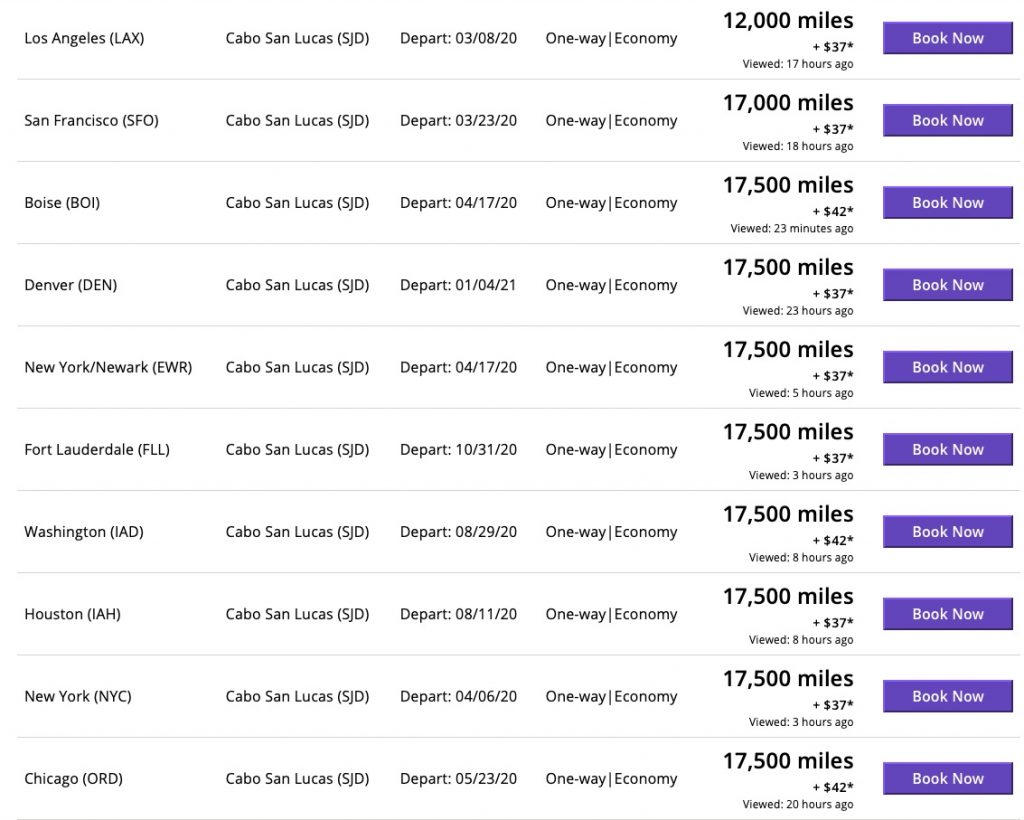Click the Houston (IAH) origin label
1024x820 pixels.
tap(72, 614)
